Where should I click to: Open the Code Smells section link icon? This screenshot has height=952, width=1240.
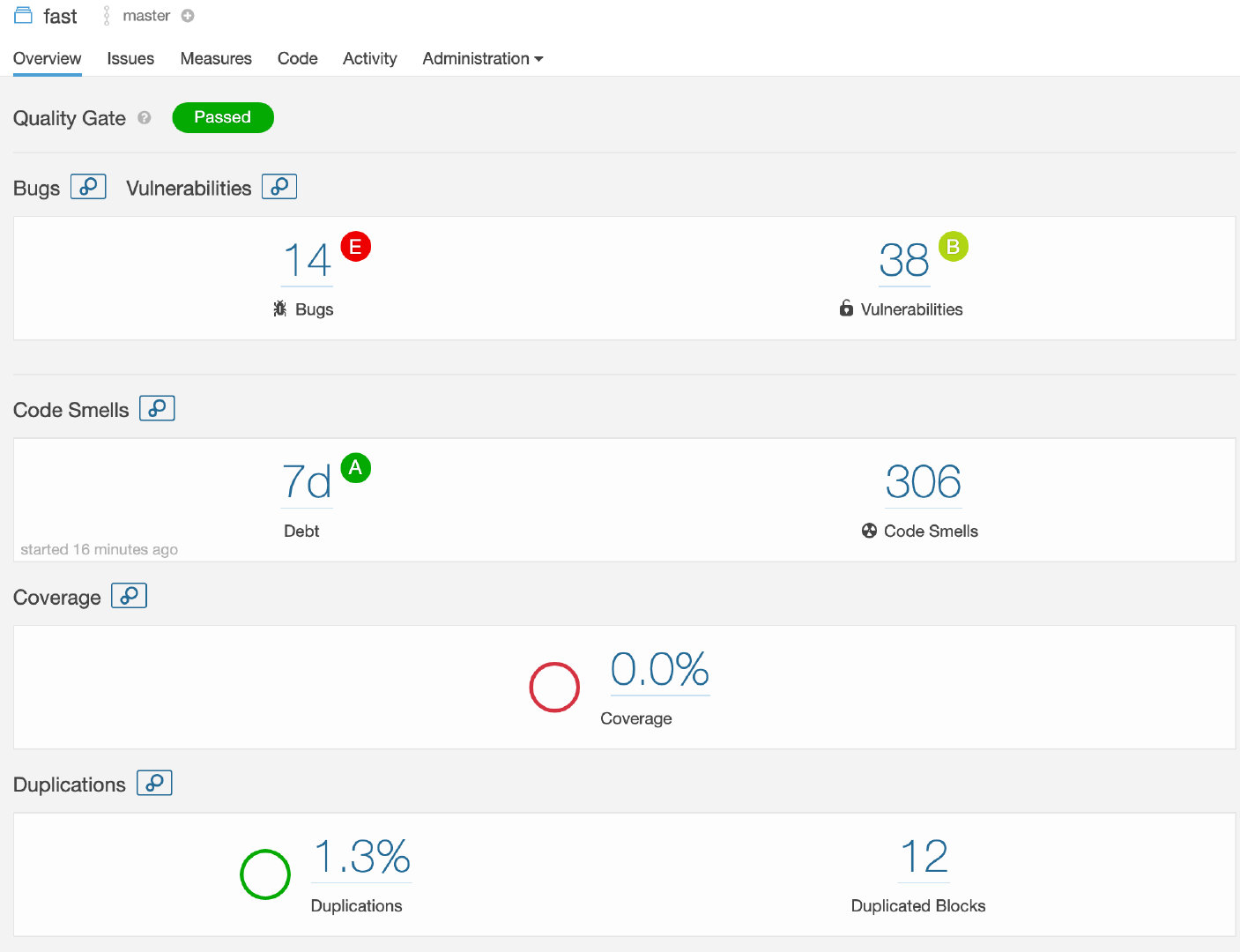(157, 409)
